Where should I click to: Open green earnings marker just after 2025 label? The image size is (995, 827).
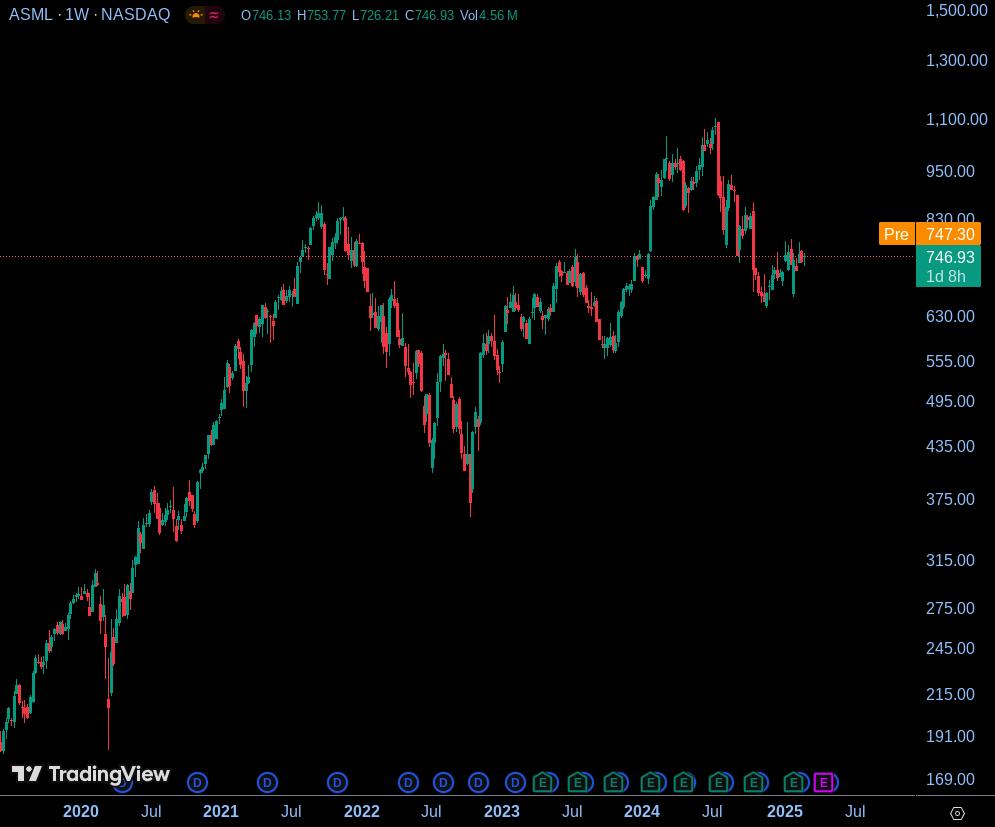[794, 783]
